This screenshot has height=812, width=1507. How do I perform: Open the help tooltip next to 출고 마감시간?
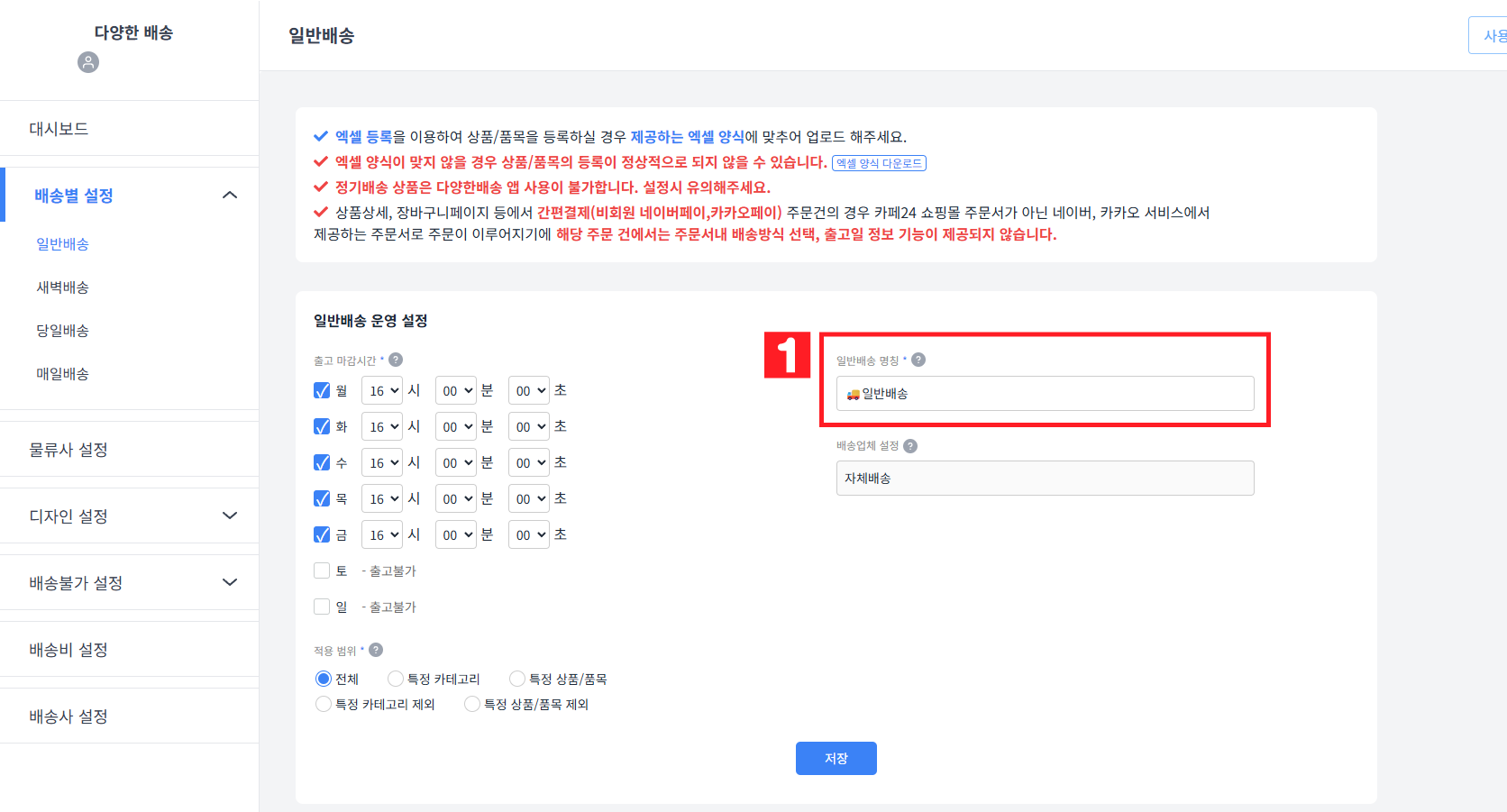click(395, 360)
